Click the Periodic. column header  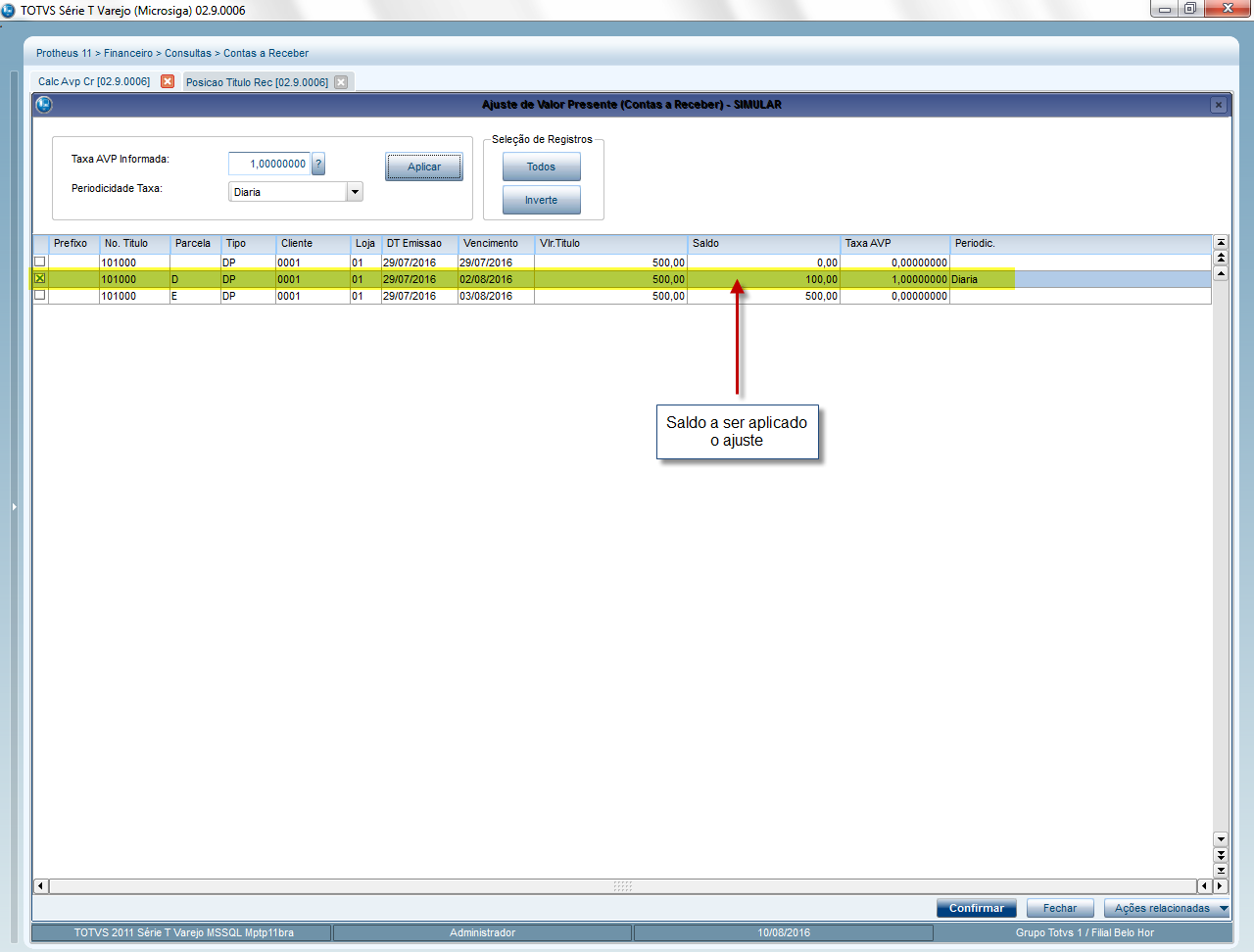tap(1081, 243)
